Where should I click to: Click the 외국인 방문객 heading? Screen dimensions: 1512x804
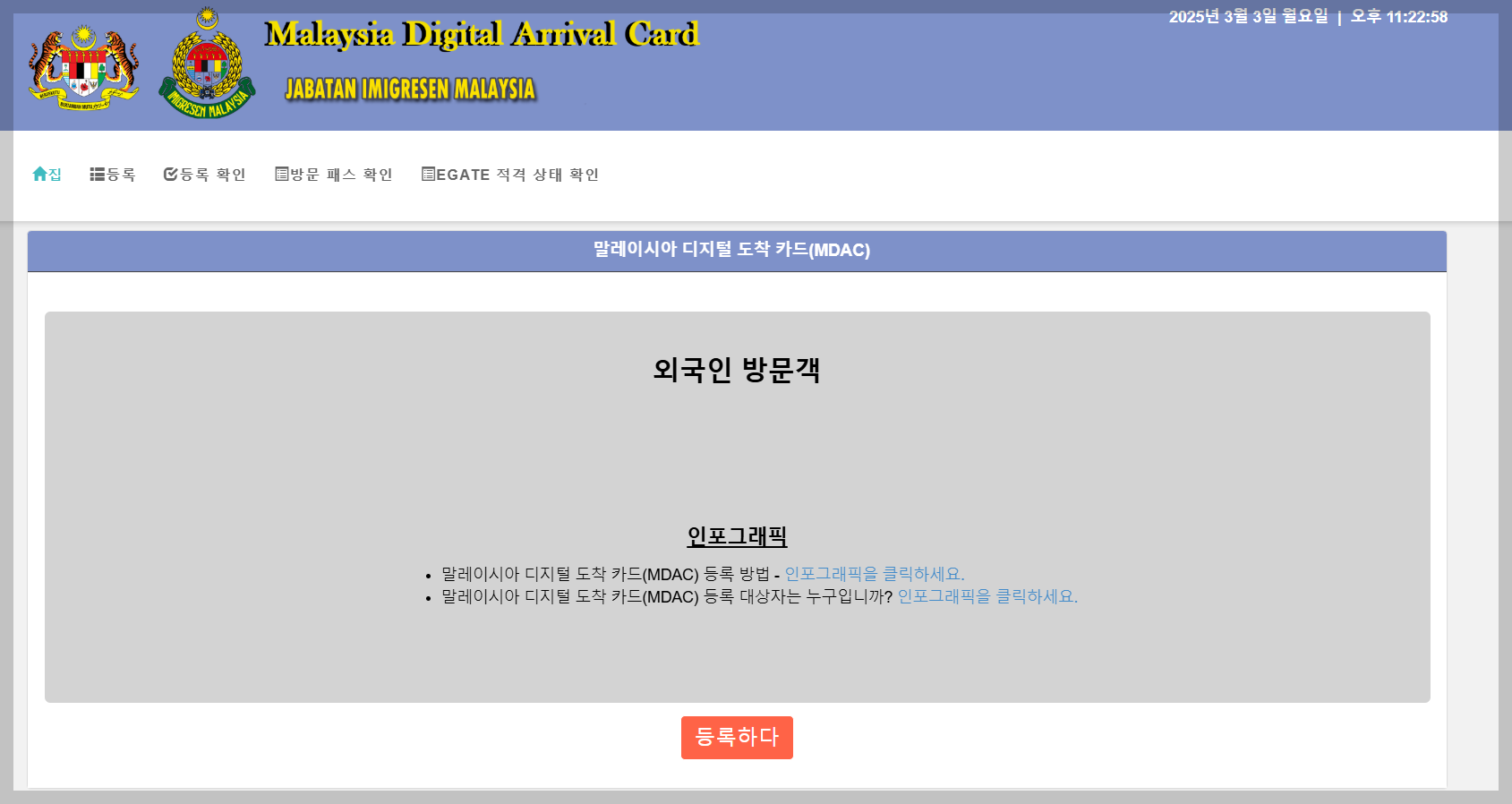coord(737,369)
